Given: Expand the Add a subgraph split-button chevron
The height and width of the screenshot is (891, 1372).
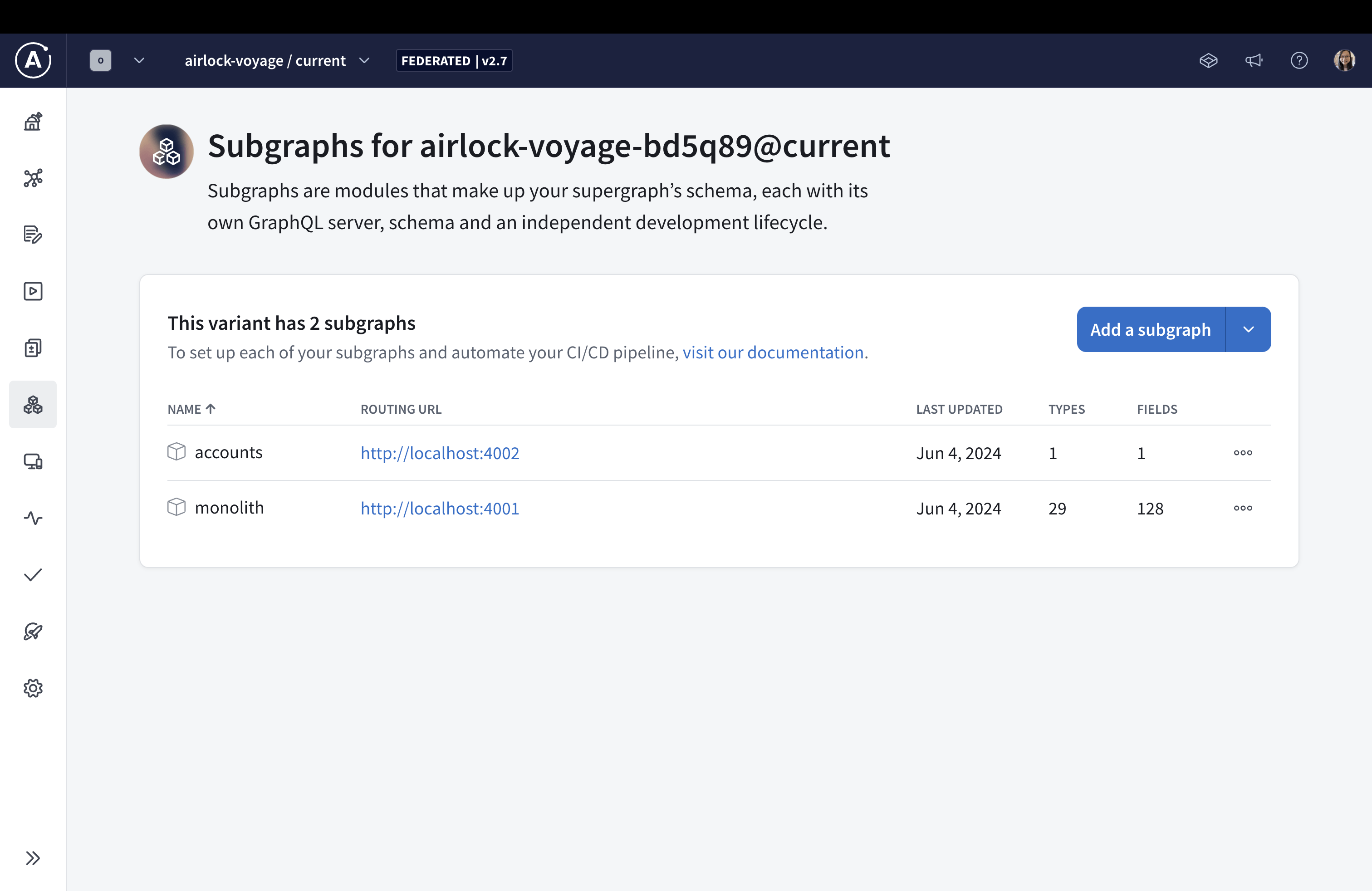Looking at the screenshot, I should click(1249, 329).
